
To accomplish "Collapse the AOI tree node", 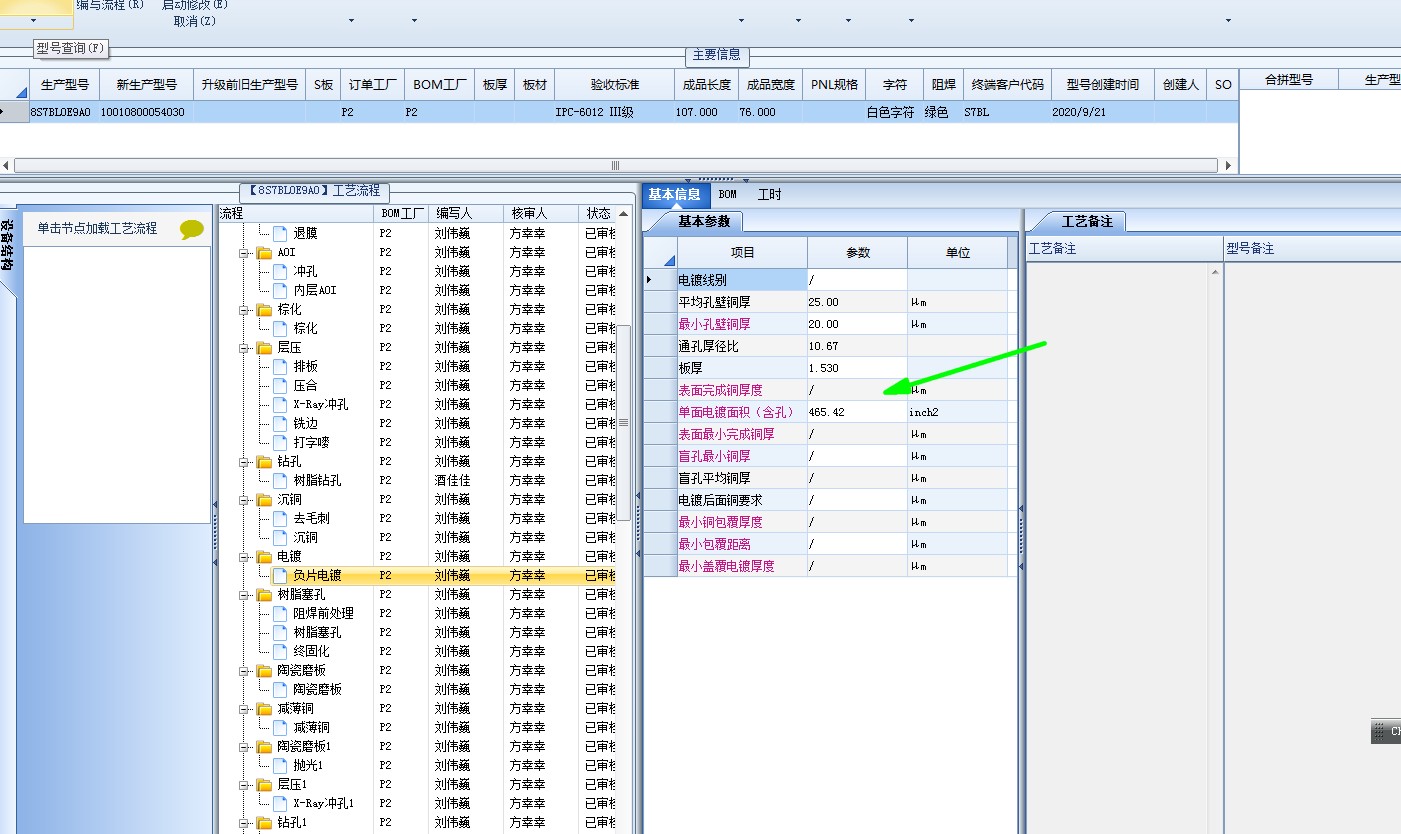I will 244,253.
